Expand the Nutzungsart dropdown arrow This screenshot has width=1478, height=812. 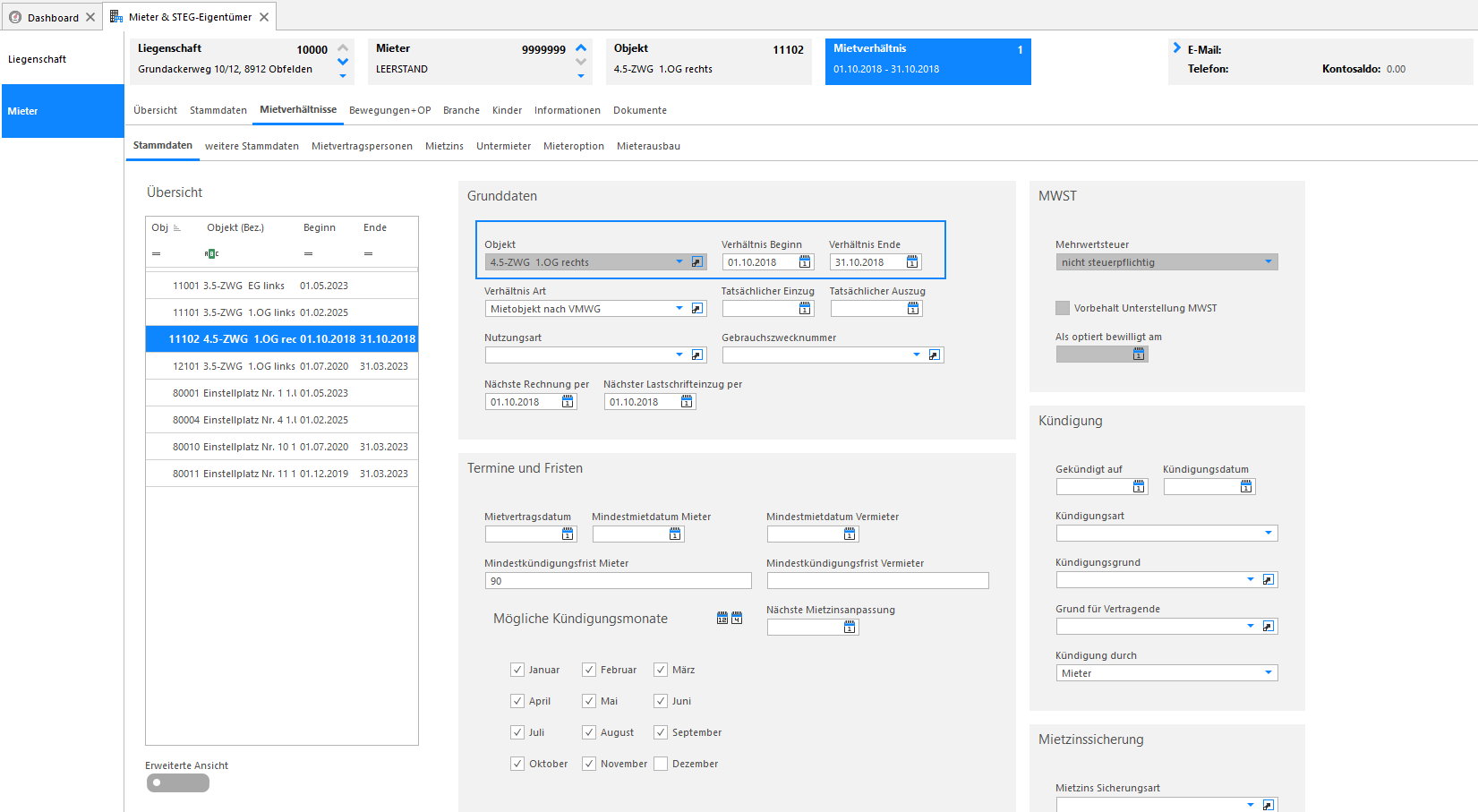coord(679,355)
